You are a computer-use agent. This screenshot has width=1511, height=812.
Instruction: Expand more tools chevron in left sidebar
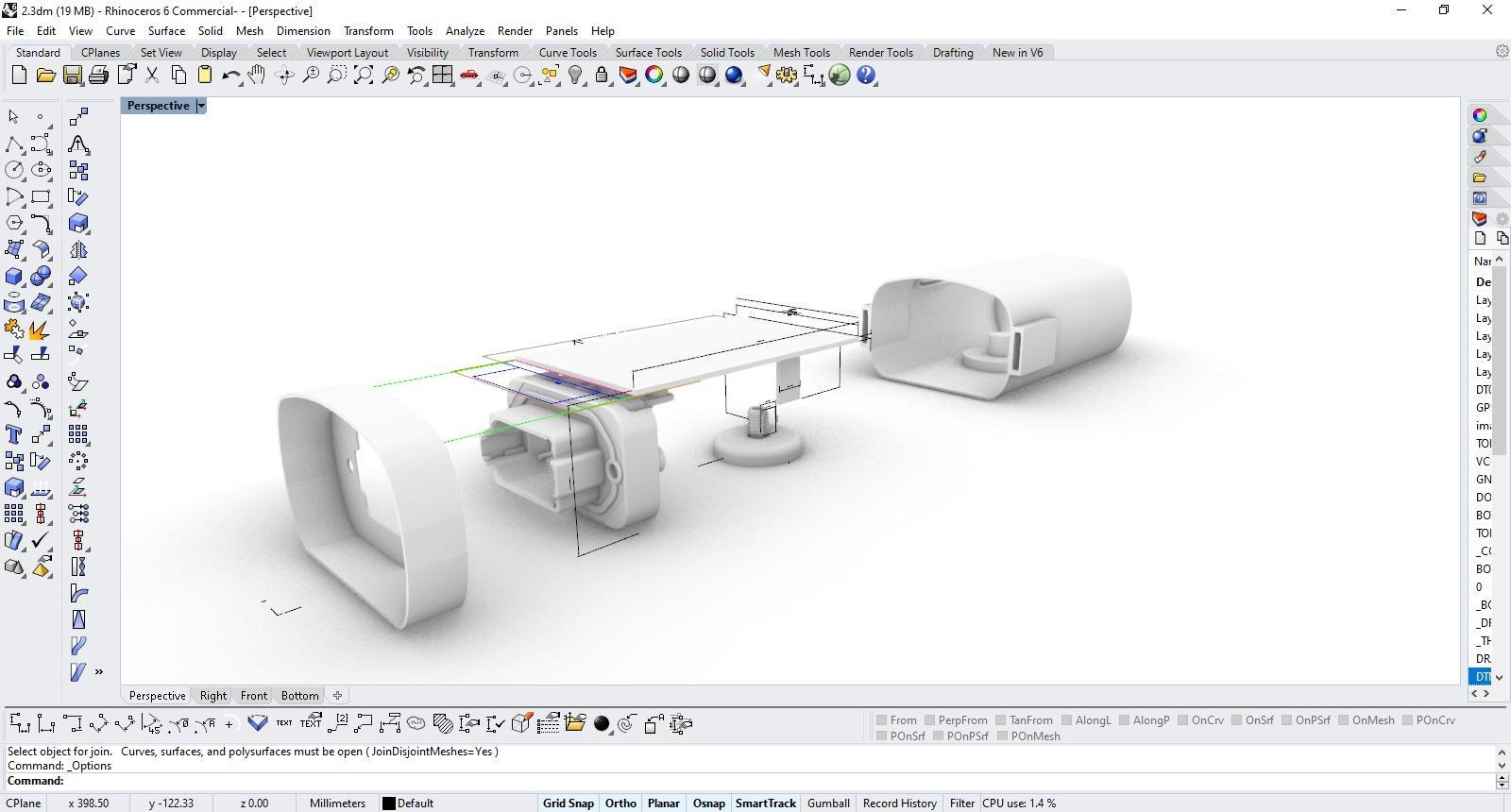[x=99, y=672]
